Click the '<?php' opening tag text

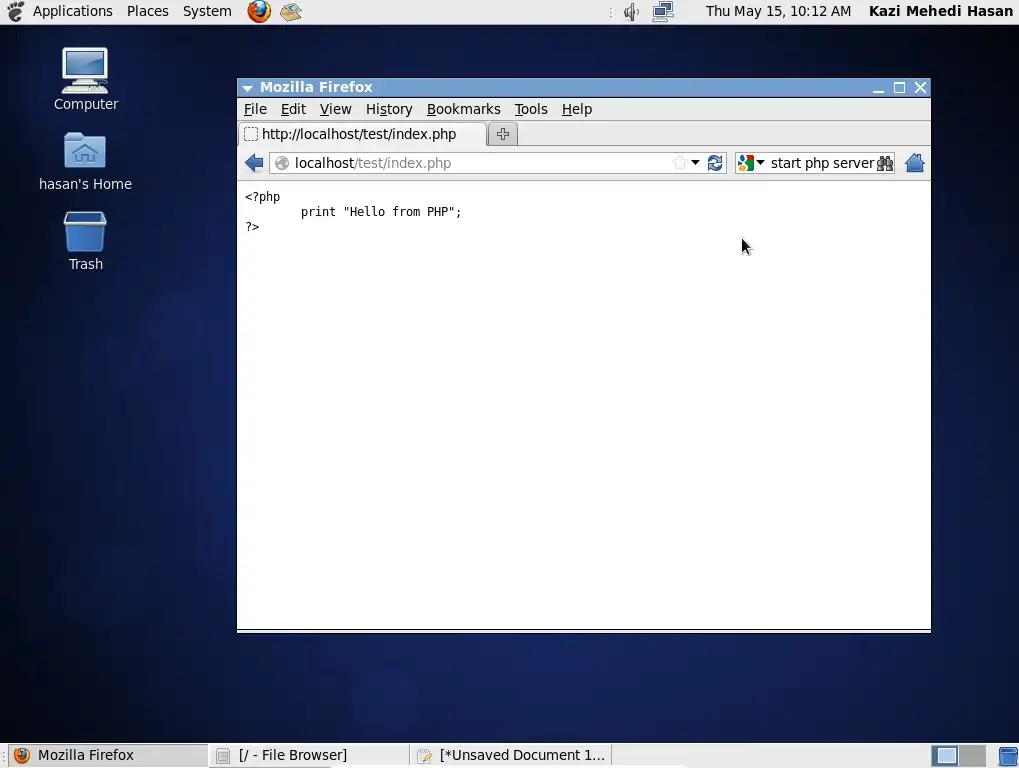click(263, 197)
